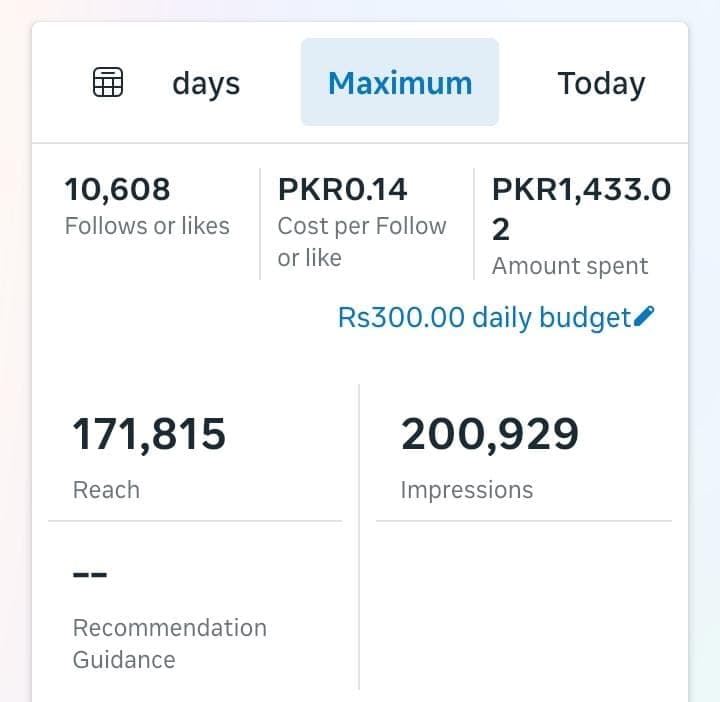The width and height of the screenshot is (720, 702).
Task: Click the PKR1,433.02 amount figure
Action: click(581, 208)
